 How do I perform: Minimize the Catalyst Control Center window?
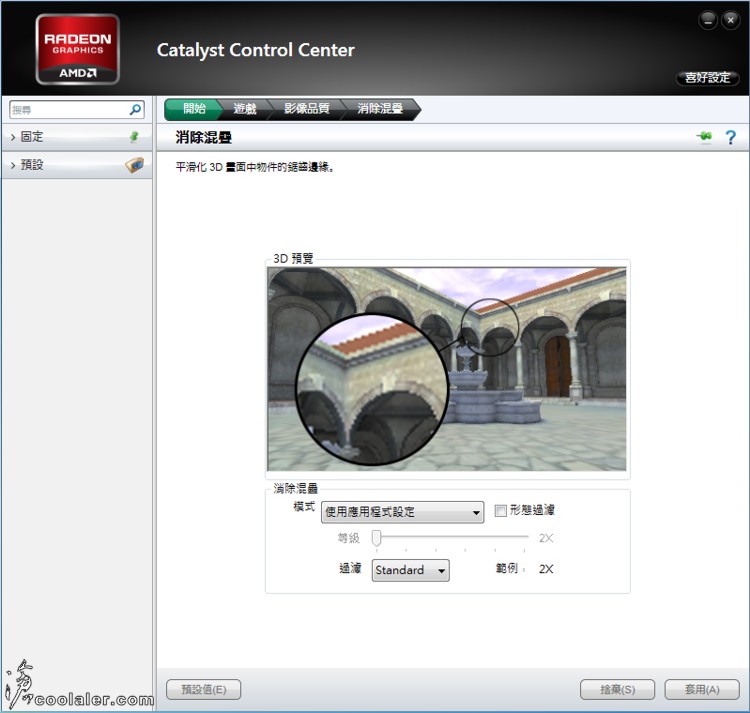[708, 21]
